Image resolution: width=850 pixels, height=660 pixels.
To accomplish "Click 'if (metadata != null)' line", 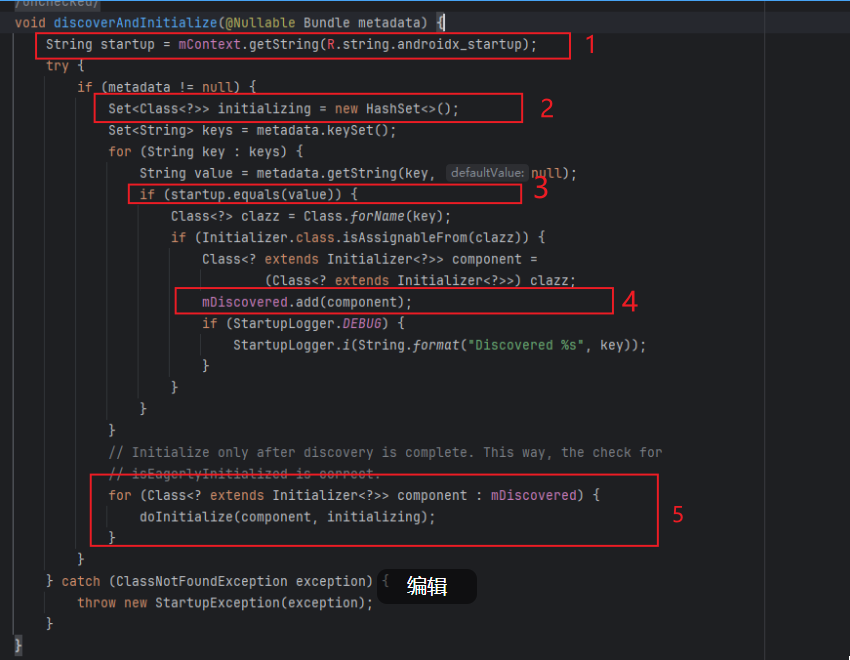I will click(166, 87).
